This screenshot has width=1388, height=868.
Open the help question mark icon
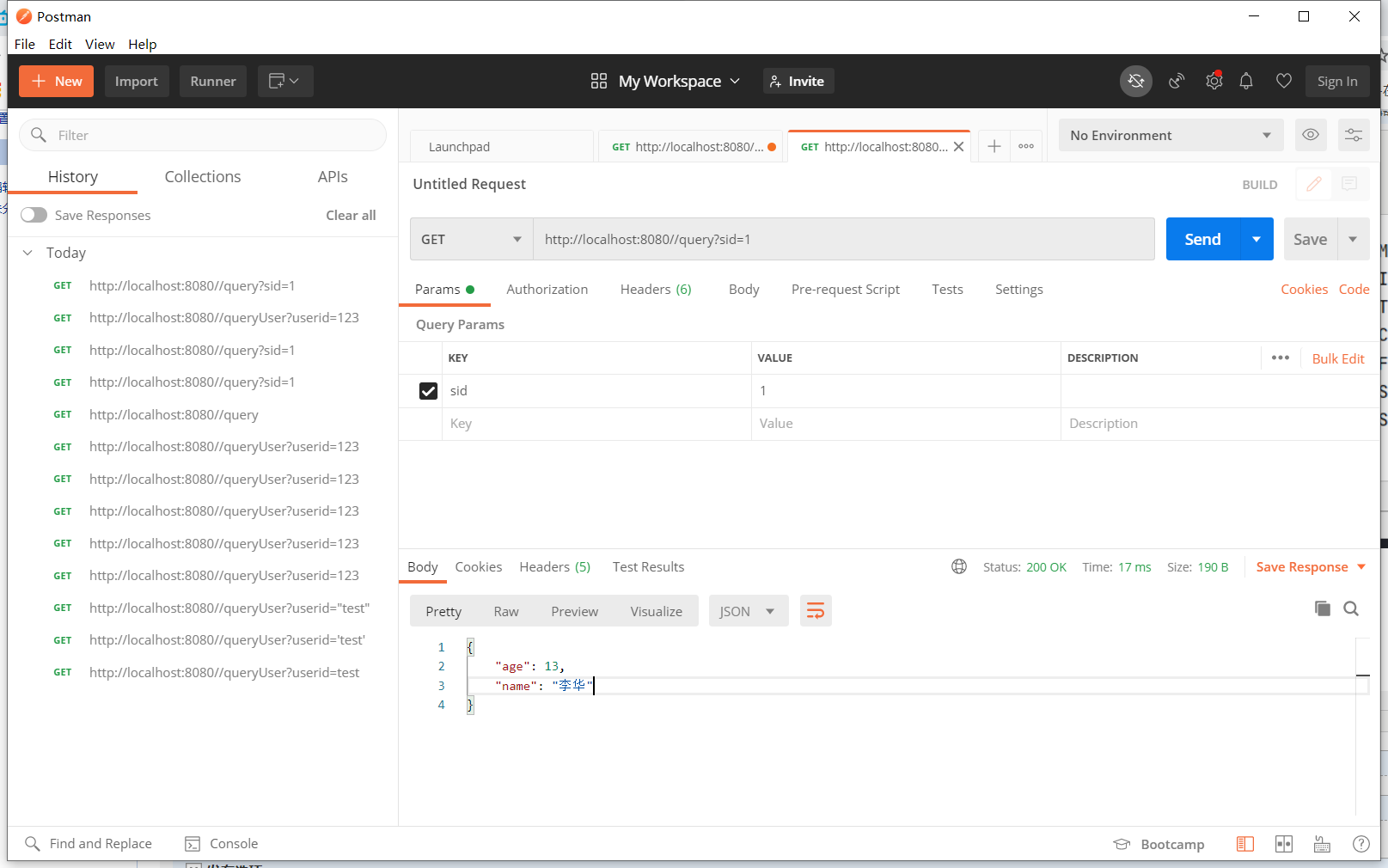click(1361, 844)
